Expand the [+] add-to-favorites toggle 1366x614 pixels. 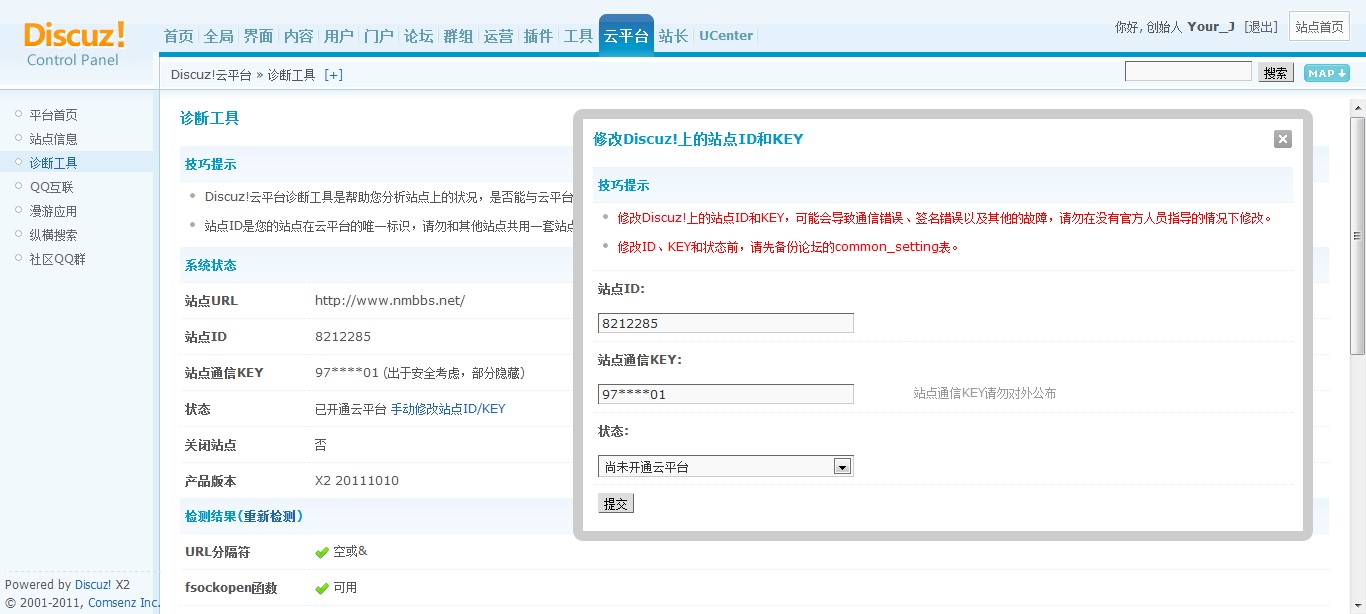tap(333, 75)
